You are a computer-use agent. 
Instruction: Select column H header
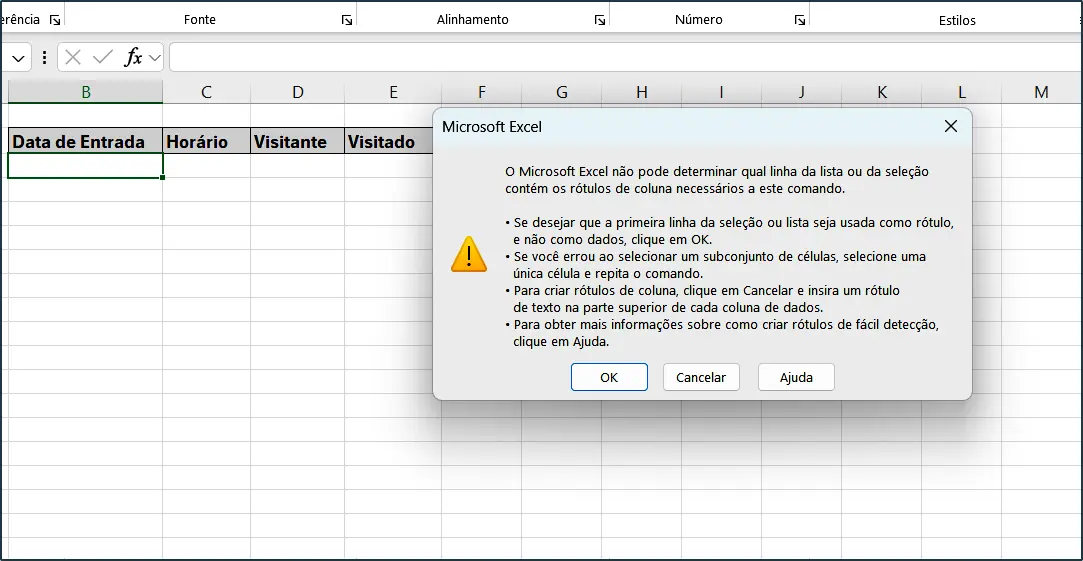pyautogui.click(x=642, y=92)
